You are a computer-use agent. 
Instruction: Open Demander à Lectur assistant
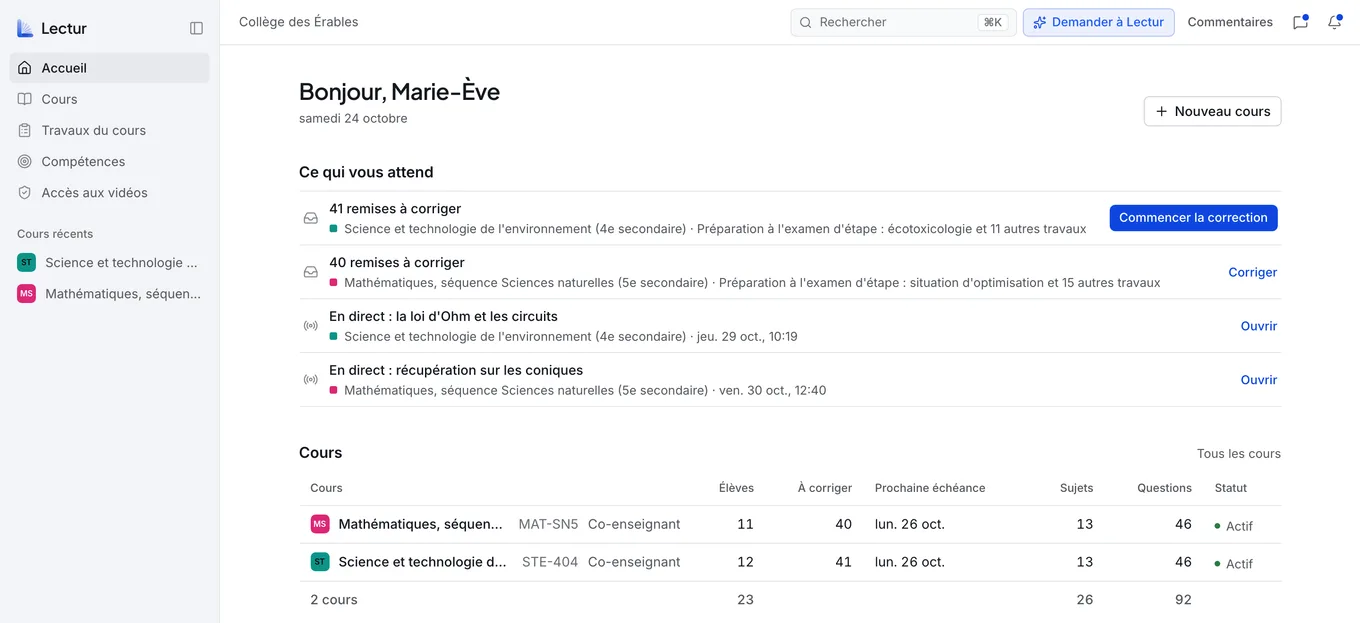(1098, 22)
